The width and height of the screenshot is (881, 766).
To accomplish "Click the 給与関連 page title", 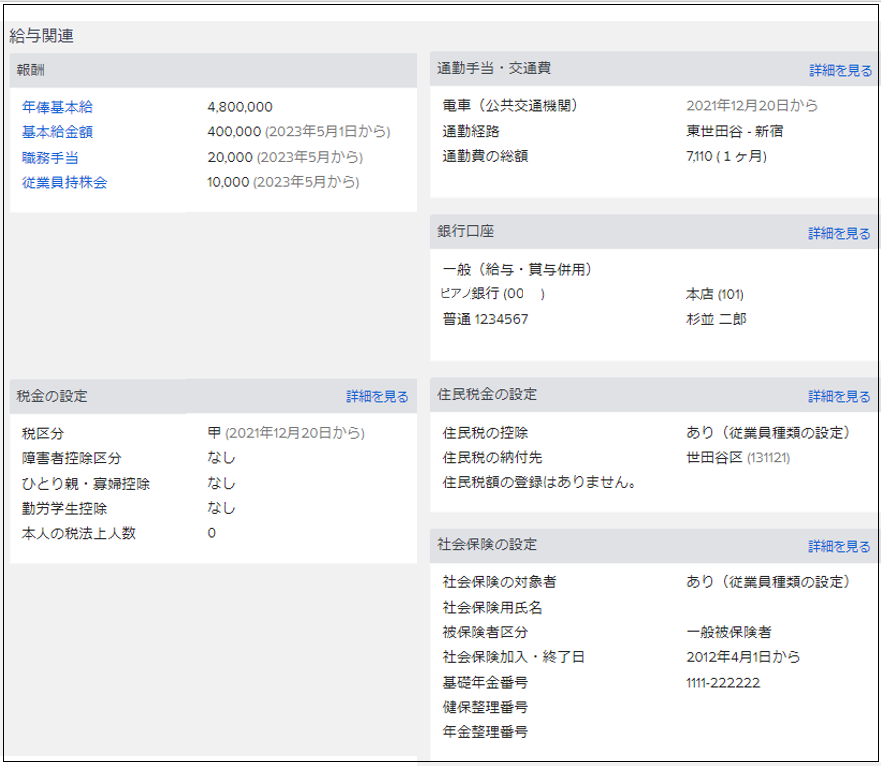I will [41, 36].
